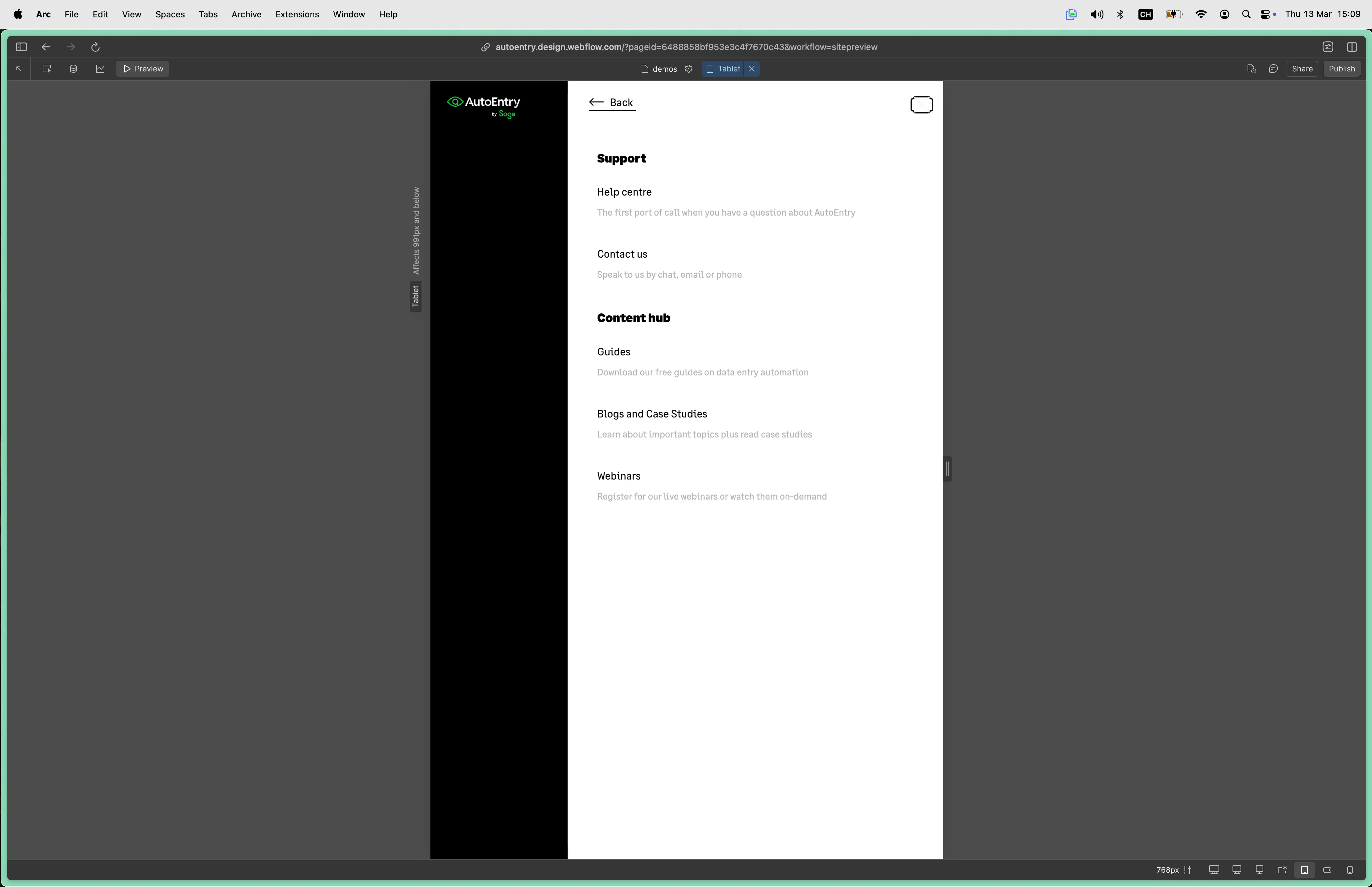This screenshot has width=1372, height=887.
Task: Open the Archive menu
Action: [247, 14]
